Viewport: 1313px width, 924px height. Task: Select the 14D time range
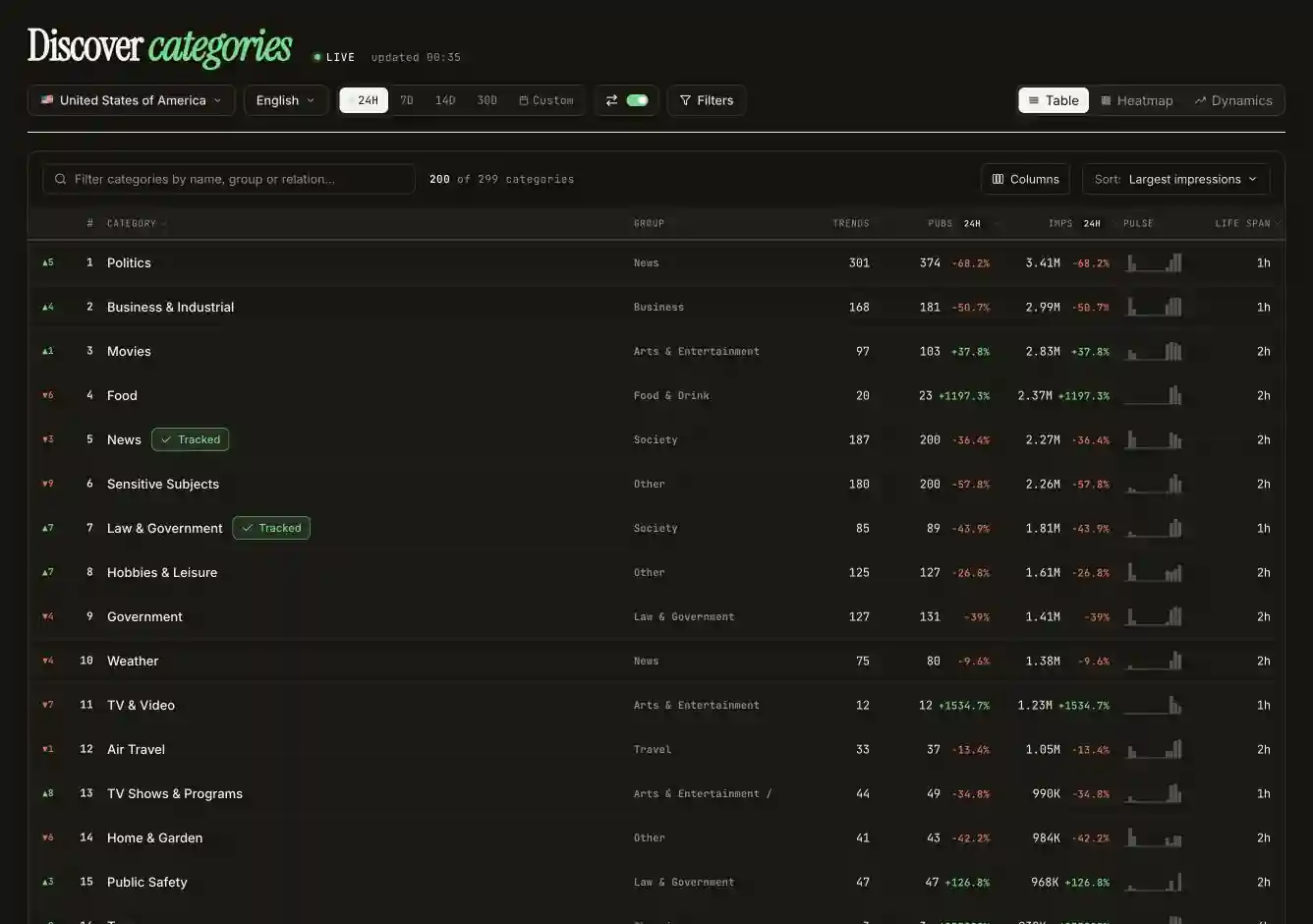(x=445, y=100)
